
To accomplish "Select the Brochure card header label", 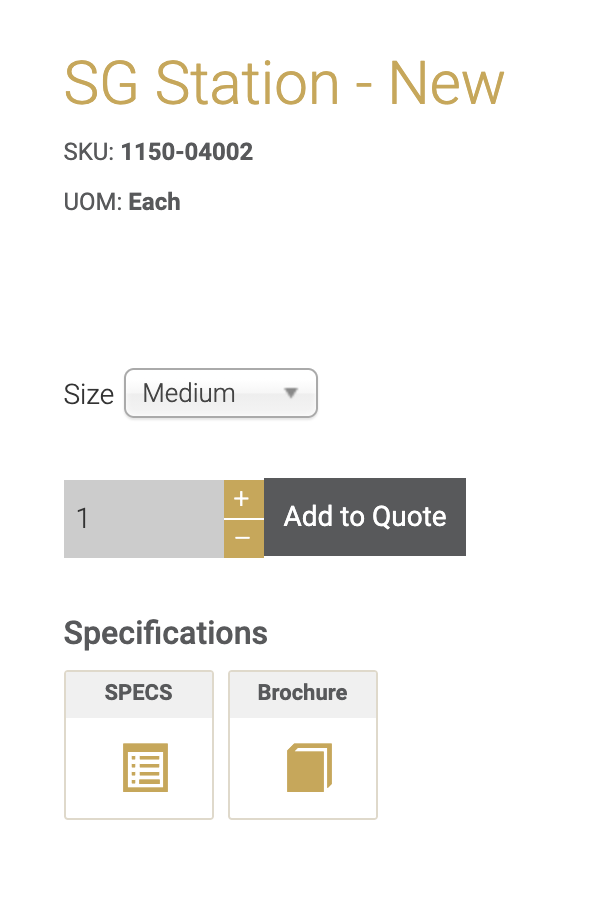I will pyautogui.click(x=302, y=692).
